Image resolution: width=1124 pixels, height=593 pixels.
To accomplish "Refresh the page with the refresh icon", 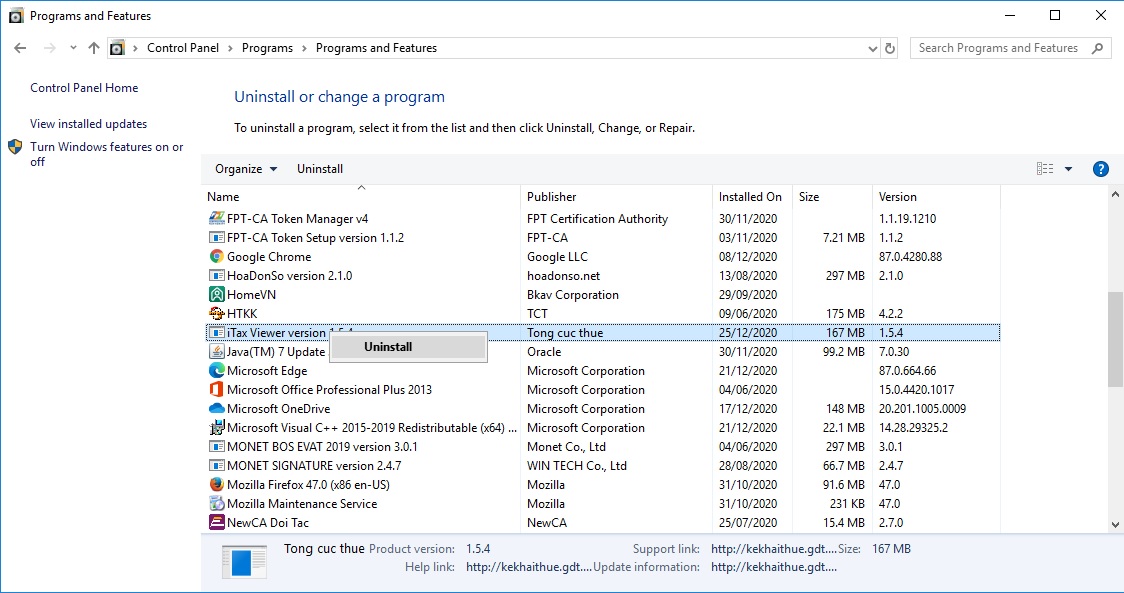I will tap(890, 47).
